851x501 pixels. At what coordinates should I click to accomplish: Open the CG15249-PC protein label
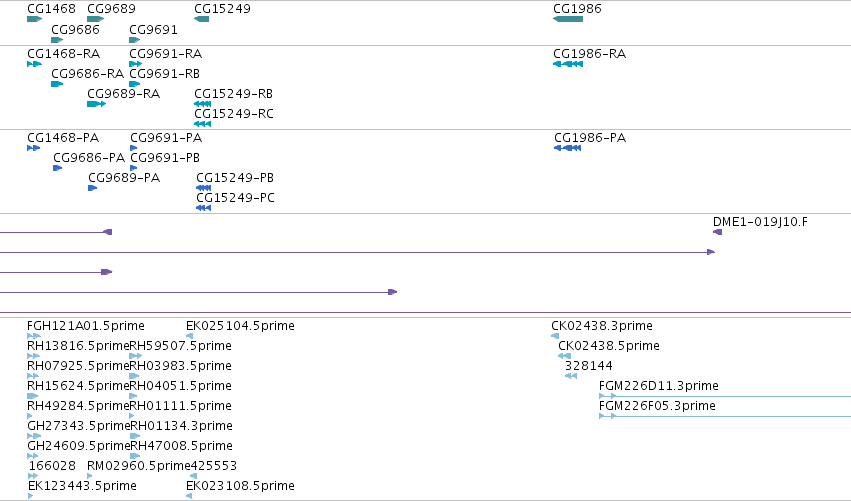click(235, 198)
